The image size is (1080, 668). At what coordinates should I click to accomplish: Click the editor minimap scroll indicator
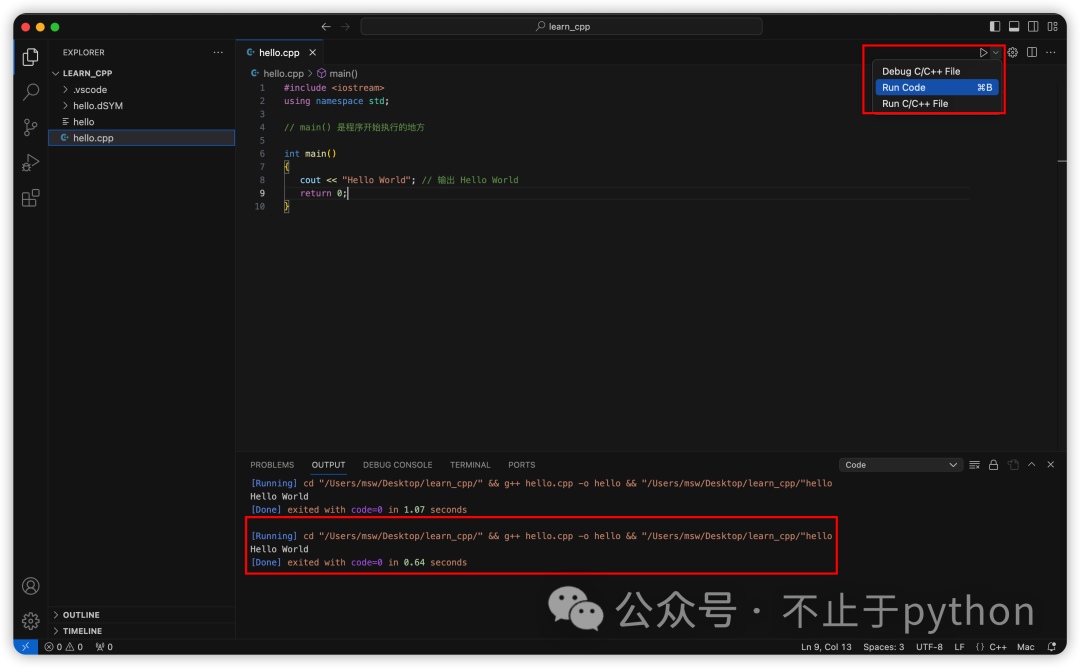[1061, 161]
